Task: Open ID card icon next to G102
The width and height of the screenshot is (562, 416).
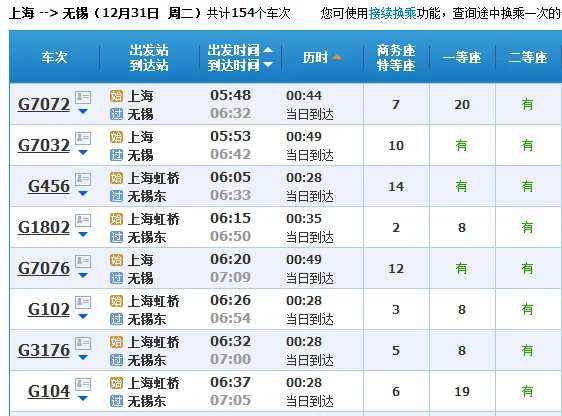Action: coord(83,302)
